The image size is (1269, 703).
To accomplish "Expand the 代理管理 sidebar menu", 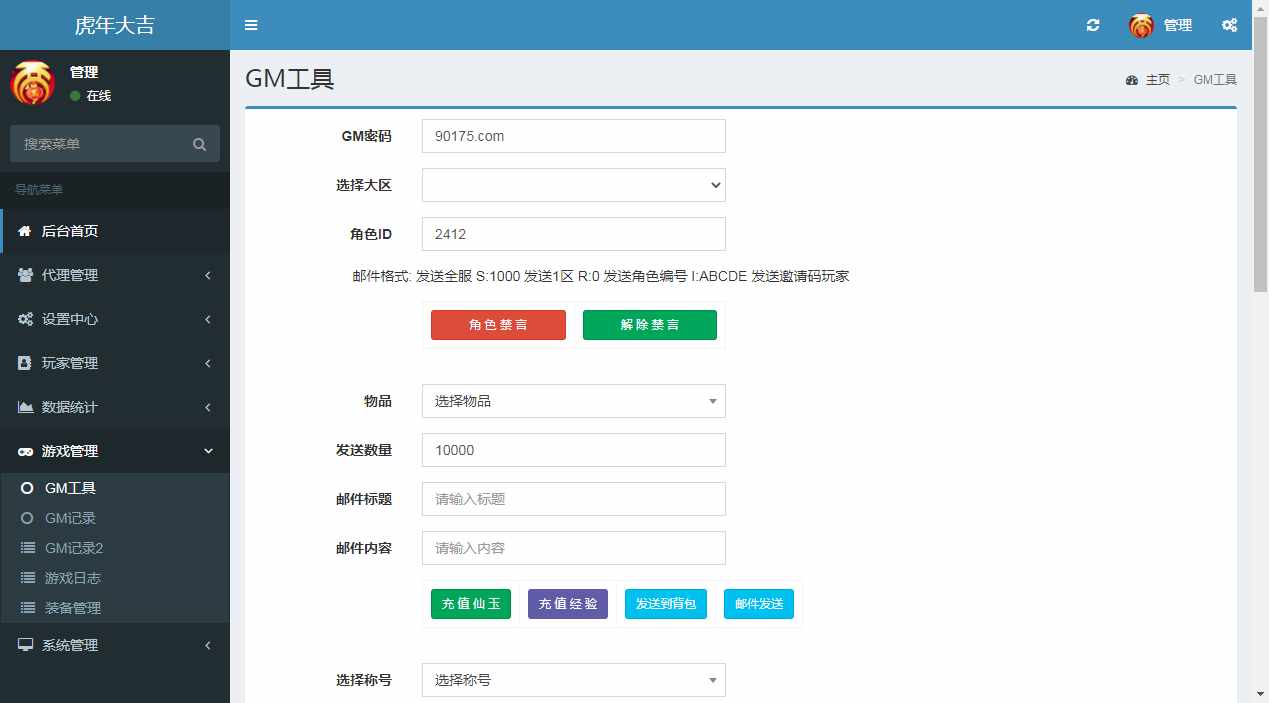I will click(115, 275).
